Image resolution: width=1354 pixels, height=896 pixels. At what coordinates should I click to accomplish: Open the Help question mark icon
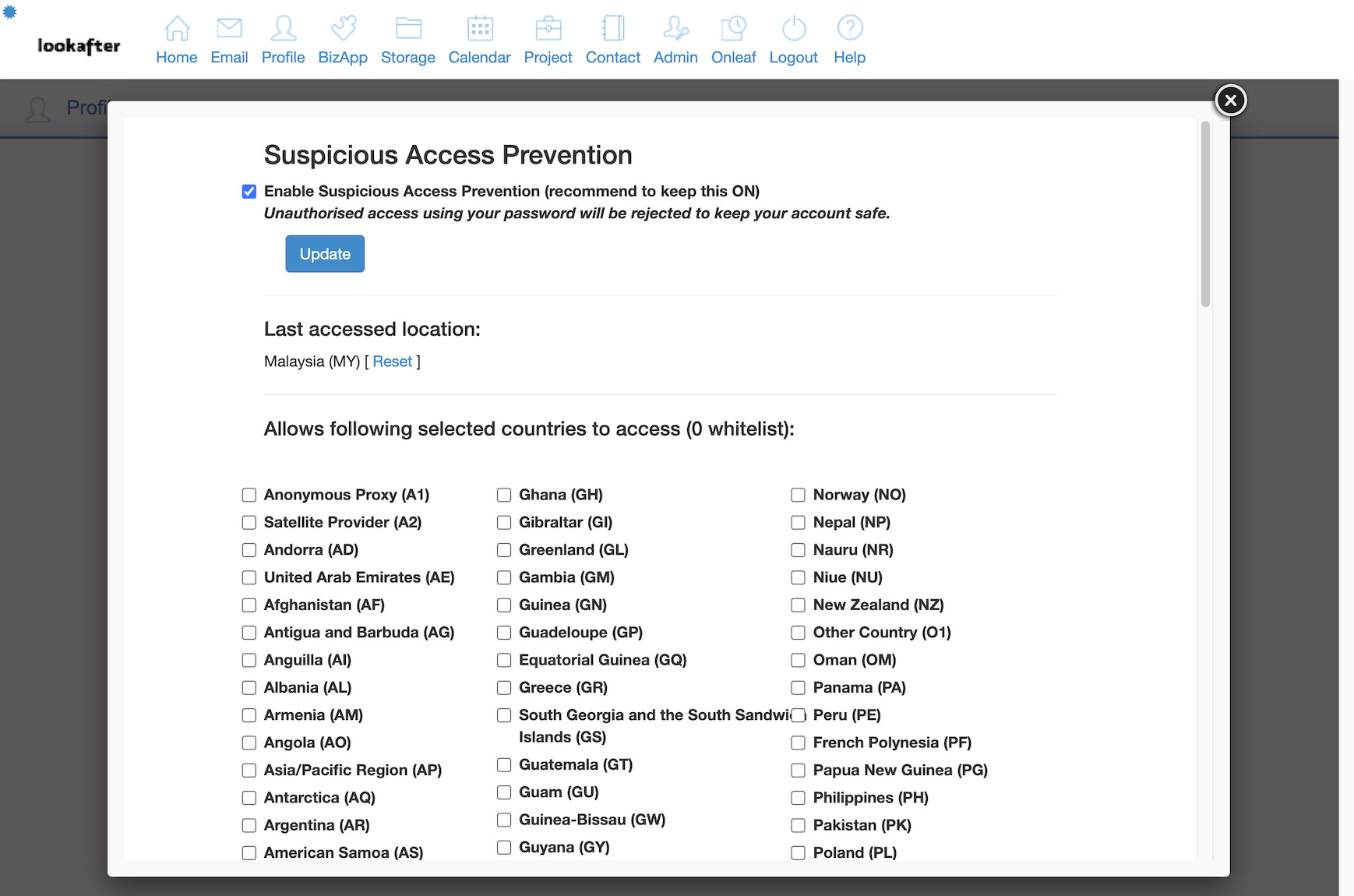[849, 29]
